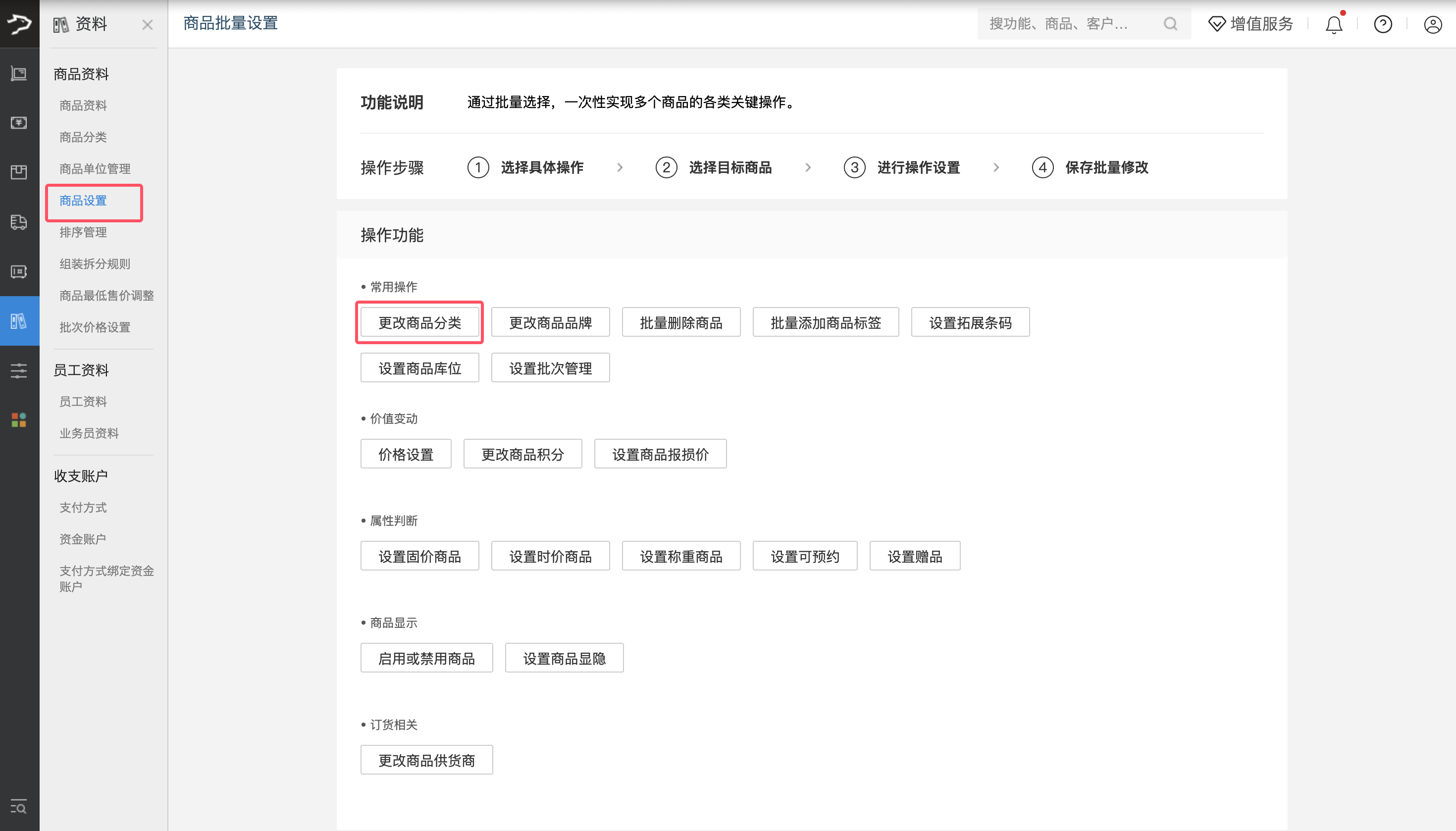The image size is (1456, 831).
Task: Open the cashier/ticket icon in the sidebar
Action: point(19,271)
